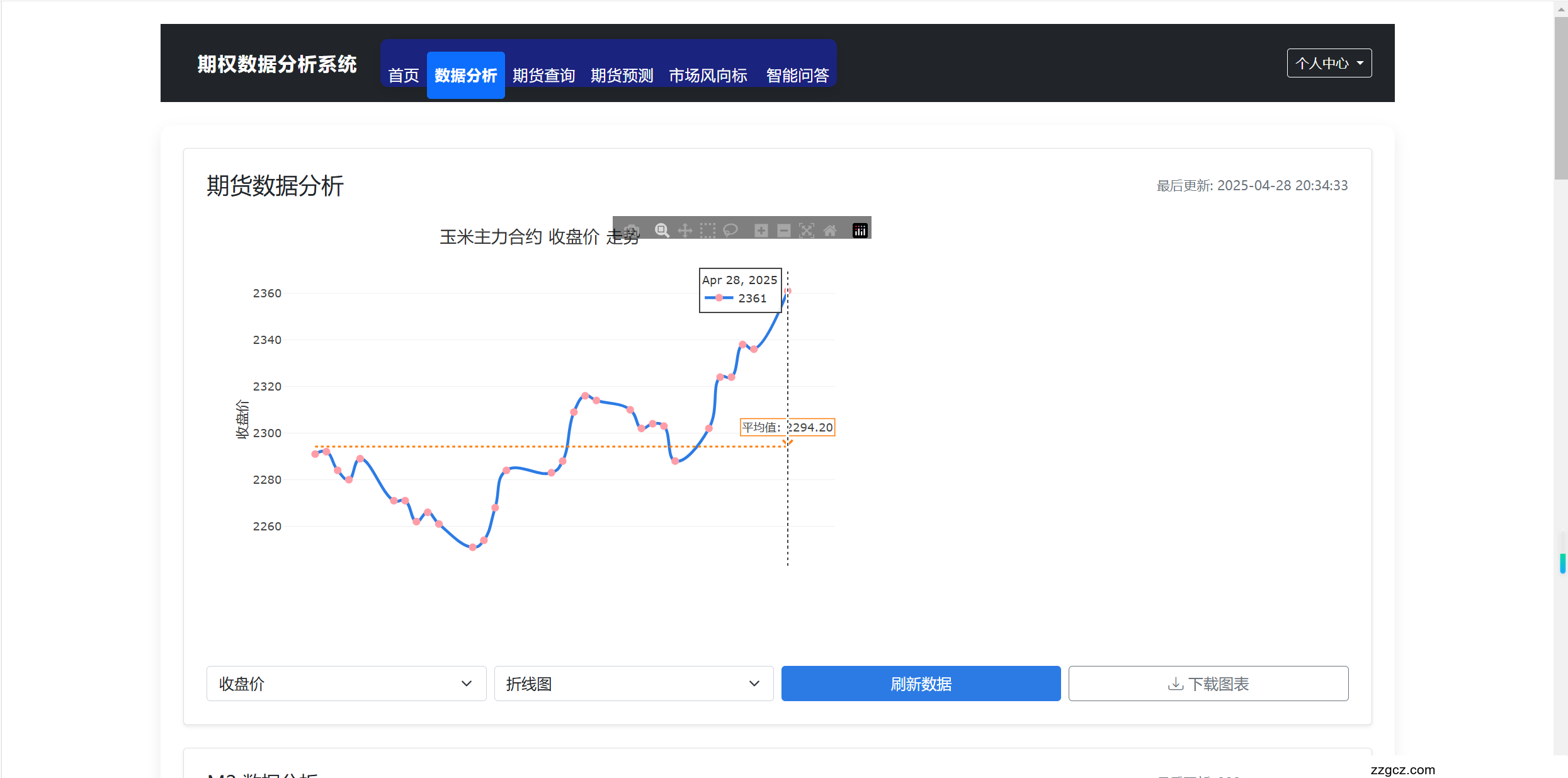Expand the 个人中心 menu
The height and width of the screenshot is (778, 1568).
(x=1329, y=62)
